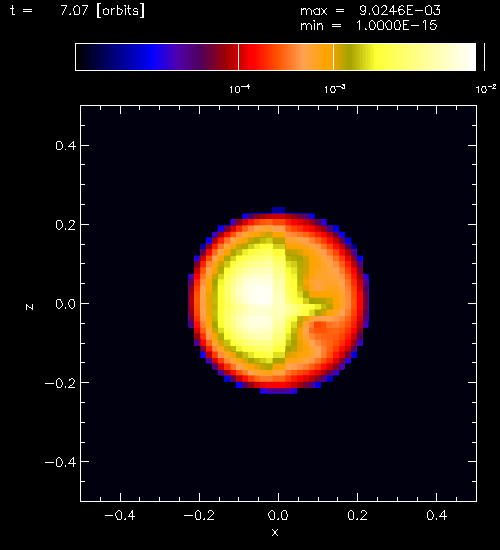Screen dimensions: 500x550
Task: Click the 10^-3 colorbar tick label
Action: [x=334, y=89]
